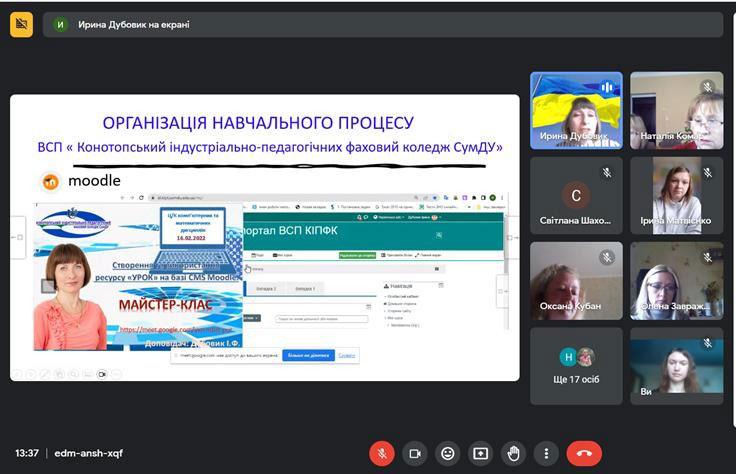The image size is (736, 474).
Task: Unmute microphone in call controls
Action: click(382, 453)
